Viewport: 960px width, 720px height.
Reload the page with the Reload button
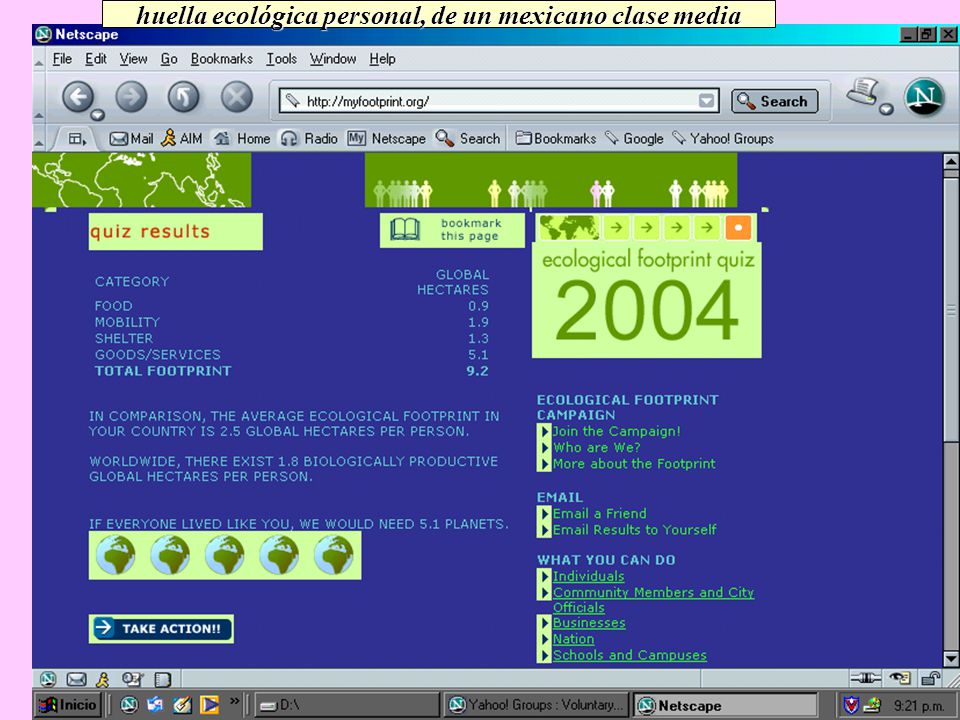click(184, 97)
